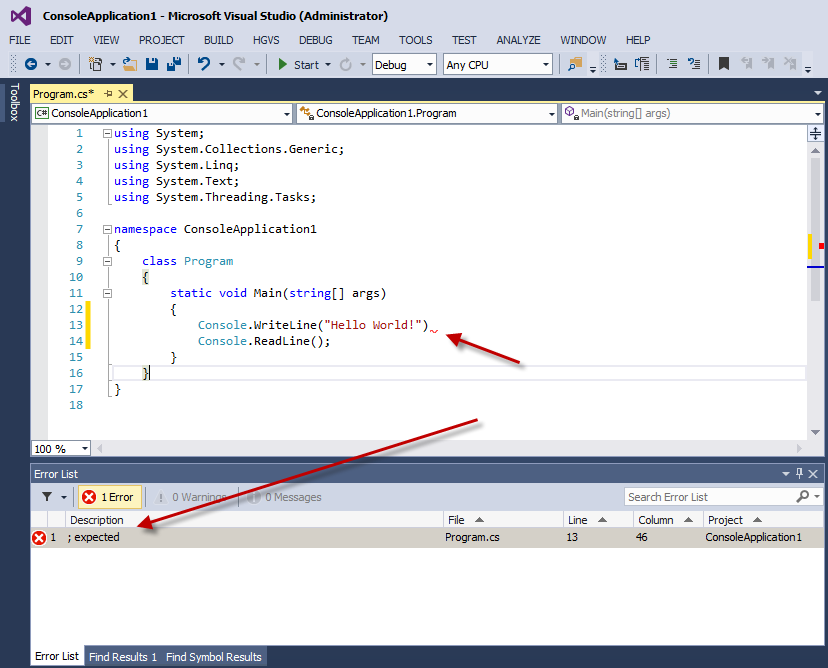Click the Error List filter funnel icon
The height and width of the screenshot is (668, 828).
(x=47, y=497)
